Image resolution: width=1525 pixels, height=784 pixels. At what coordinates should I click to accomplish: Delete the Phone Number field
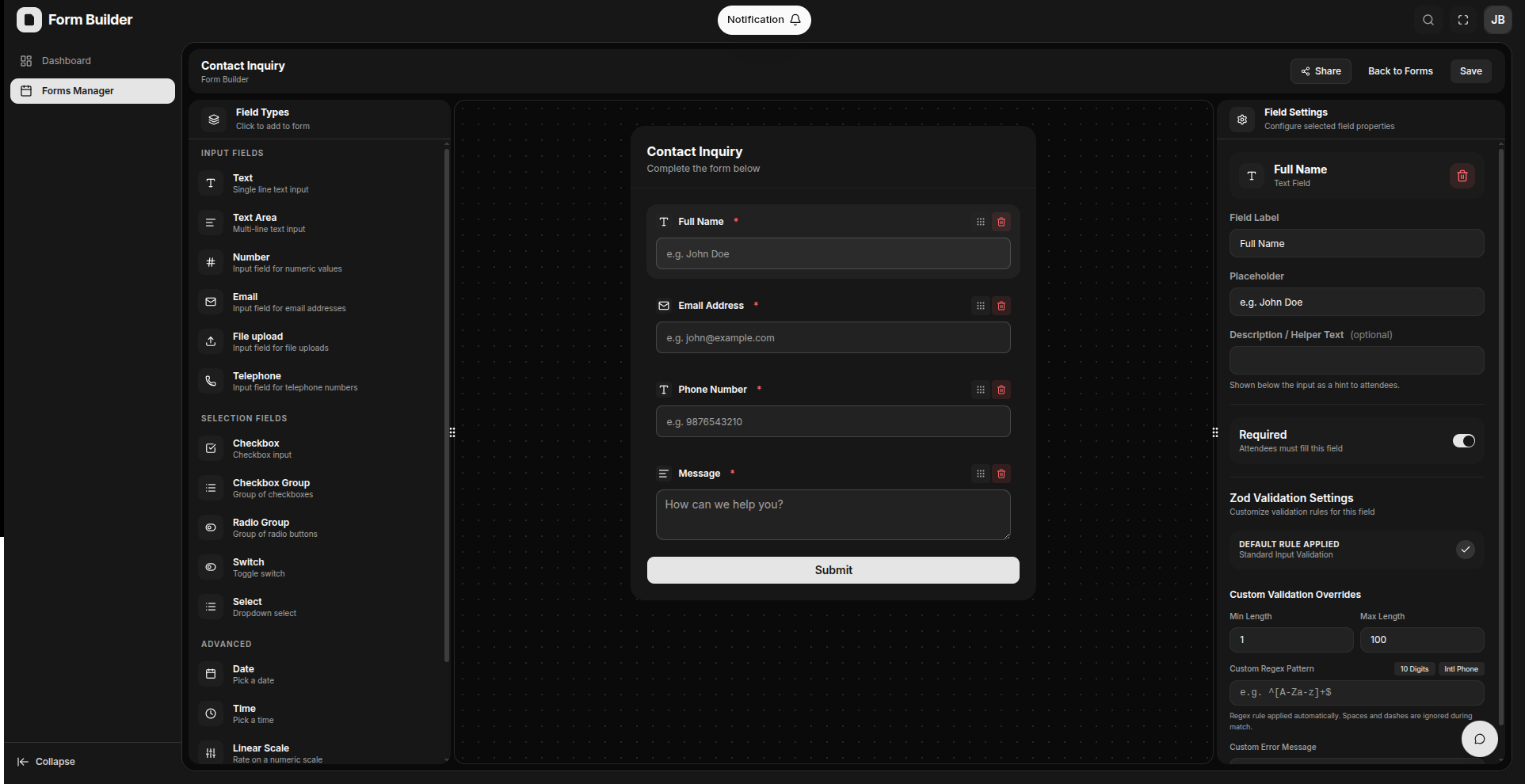pyautogui.click(x=1001, y=390)
